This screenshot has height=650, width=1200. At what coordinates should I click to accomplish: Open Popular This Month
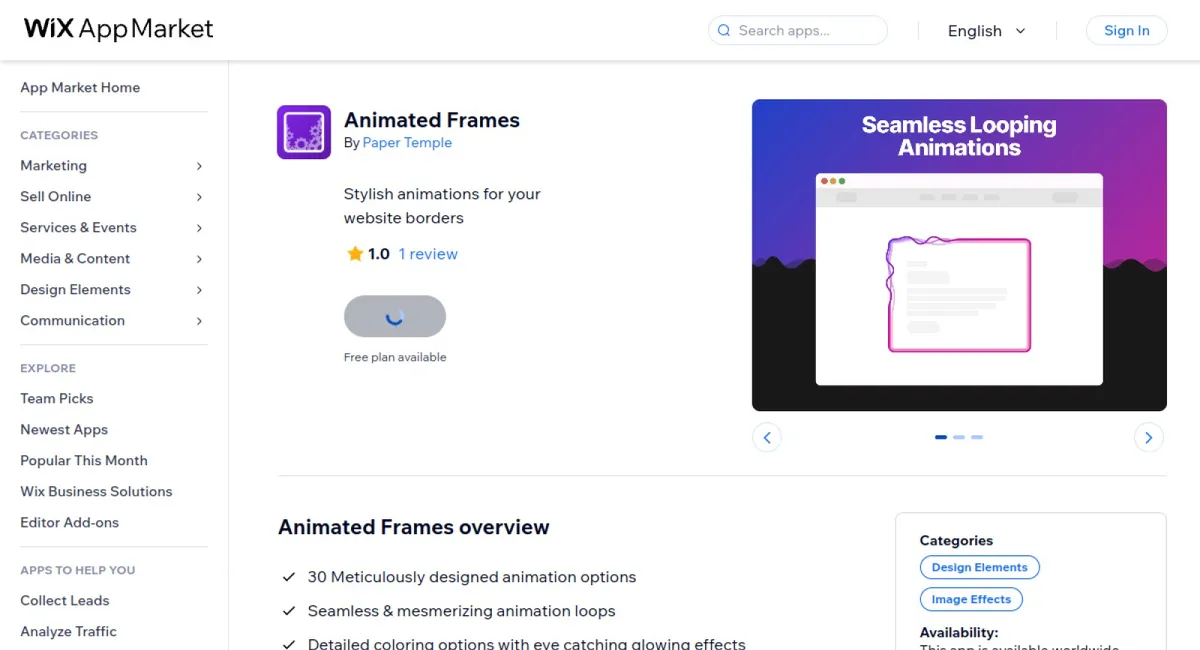point(84,460)
